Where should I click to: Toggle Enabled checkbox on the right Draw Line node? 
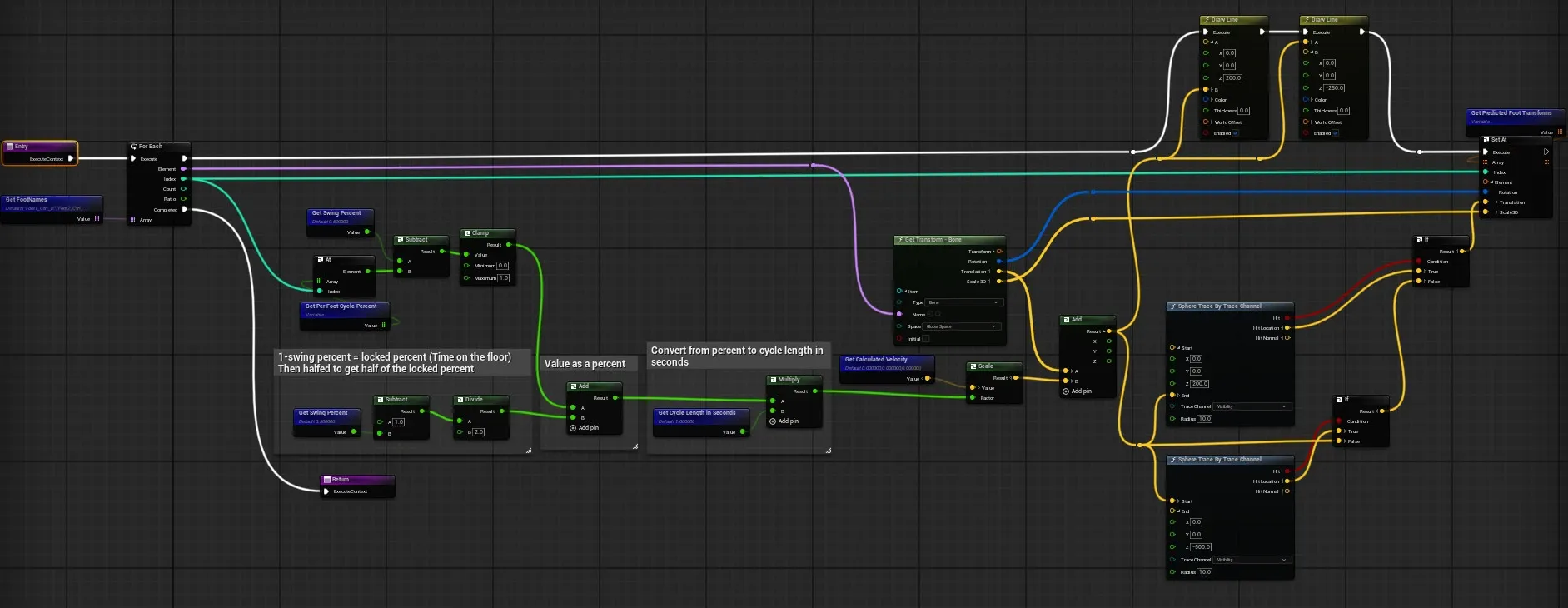(1335, 133)
